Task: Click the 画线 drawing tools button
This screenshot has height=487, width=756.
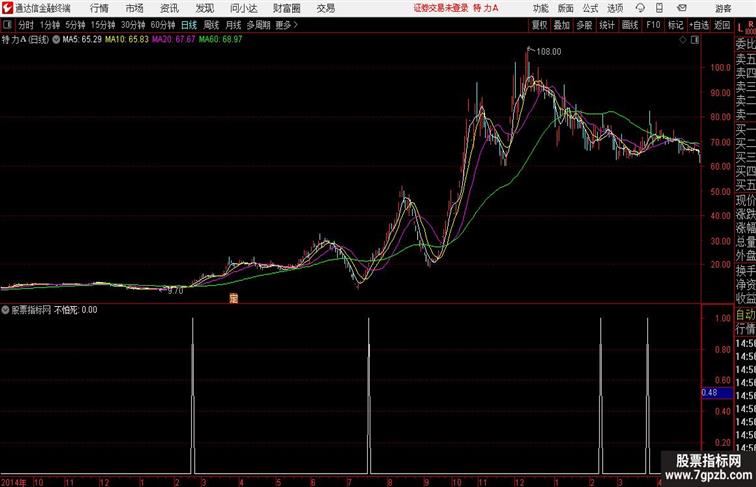Action: (630, 25)
